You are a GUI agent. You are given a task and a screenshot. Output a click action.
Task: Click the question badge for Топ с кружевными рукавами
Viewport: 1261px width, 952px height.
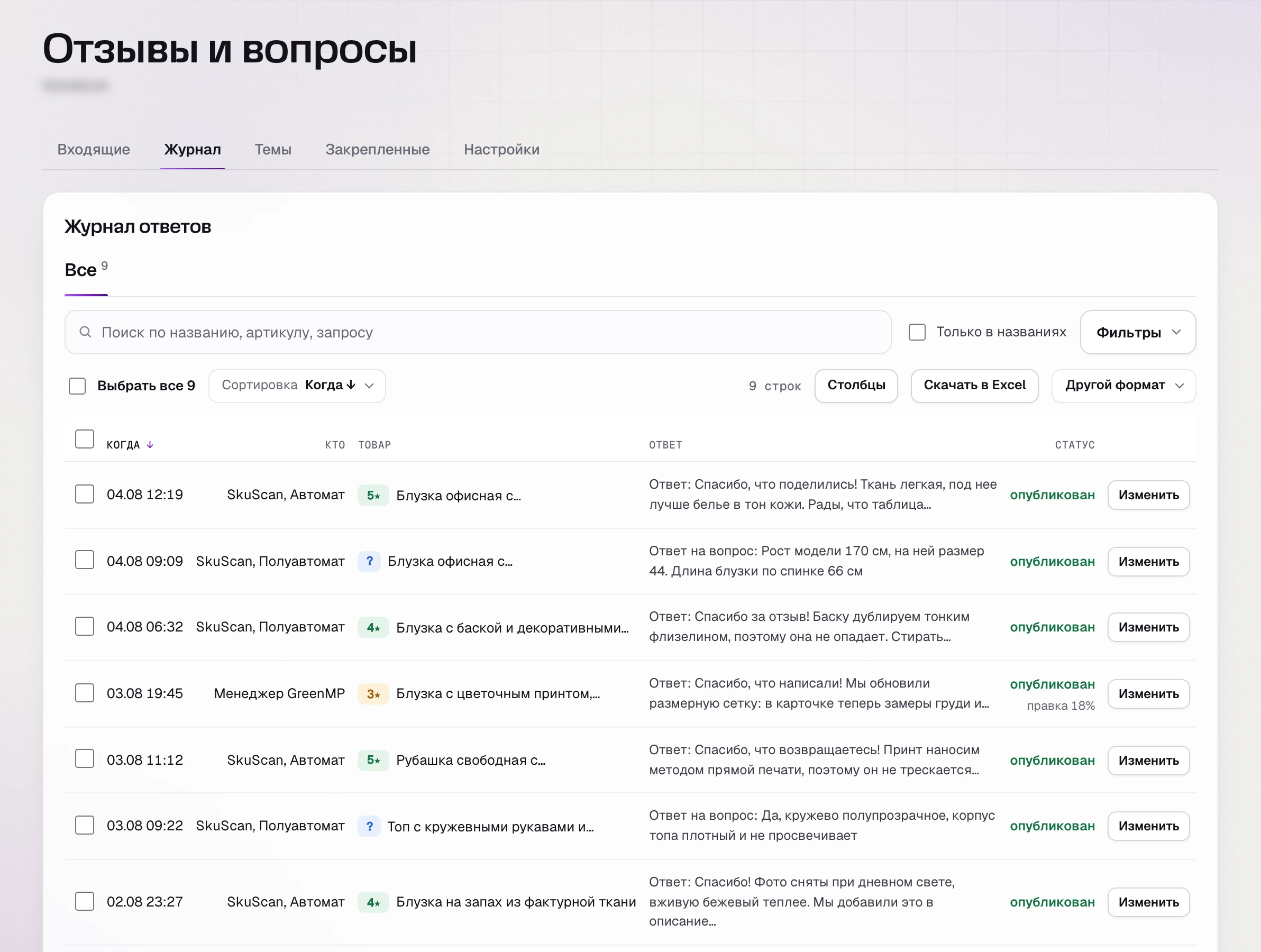[369, 826]
